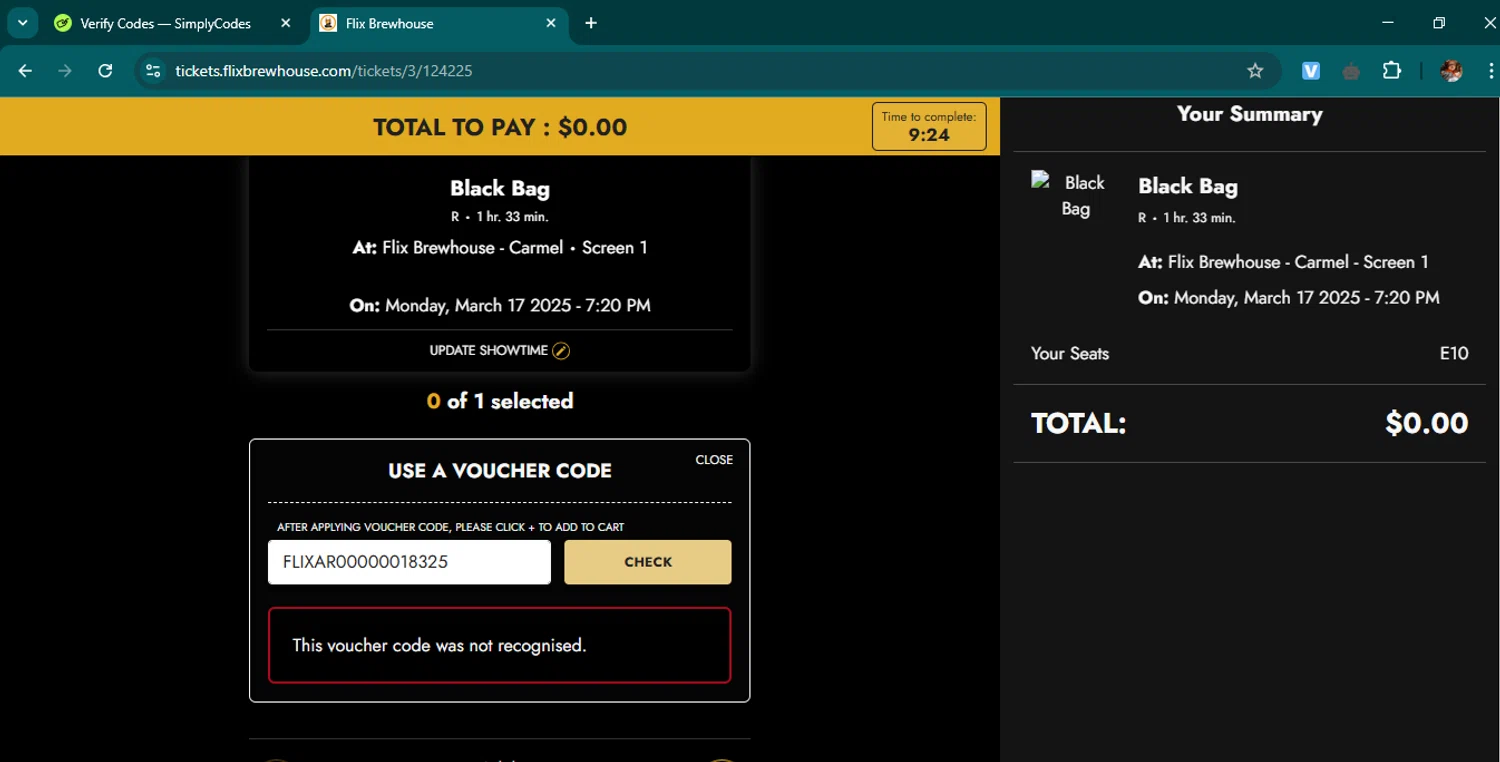1500x762 pixels.
Task: Click the pencil icon next to Update Showtime
Action: [561, 351]
